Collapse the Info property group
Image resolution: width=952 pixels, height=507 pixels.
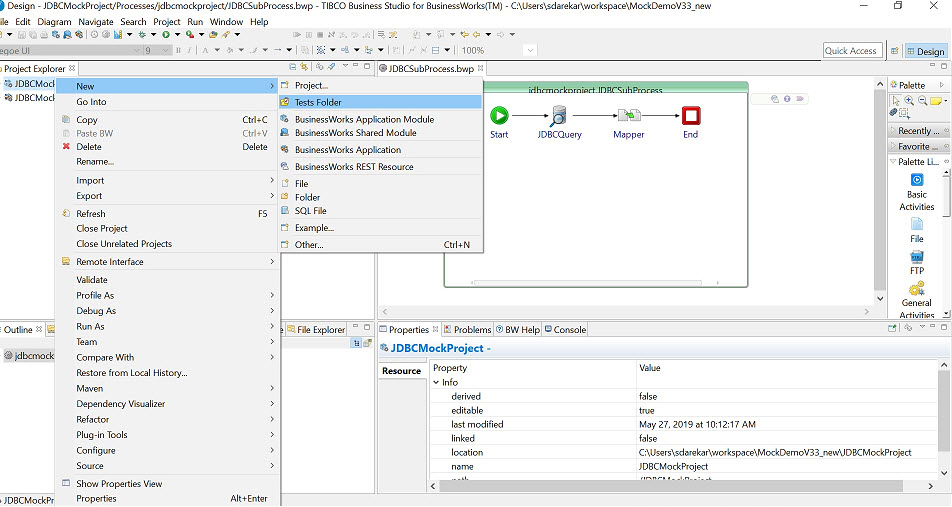pyautogui.click(x=437, y=382)
